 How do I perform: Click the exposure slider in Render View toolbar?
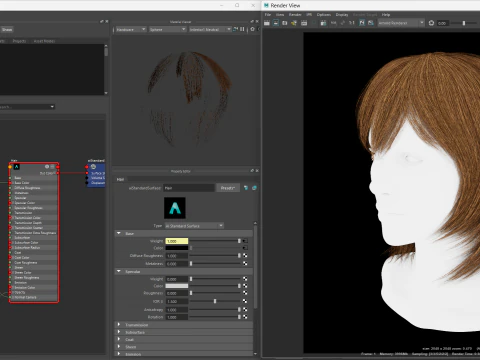tap(465, 23)
